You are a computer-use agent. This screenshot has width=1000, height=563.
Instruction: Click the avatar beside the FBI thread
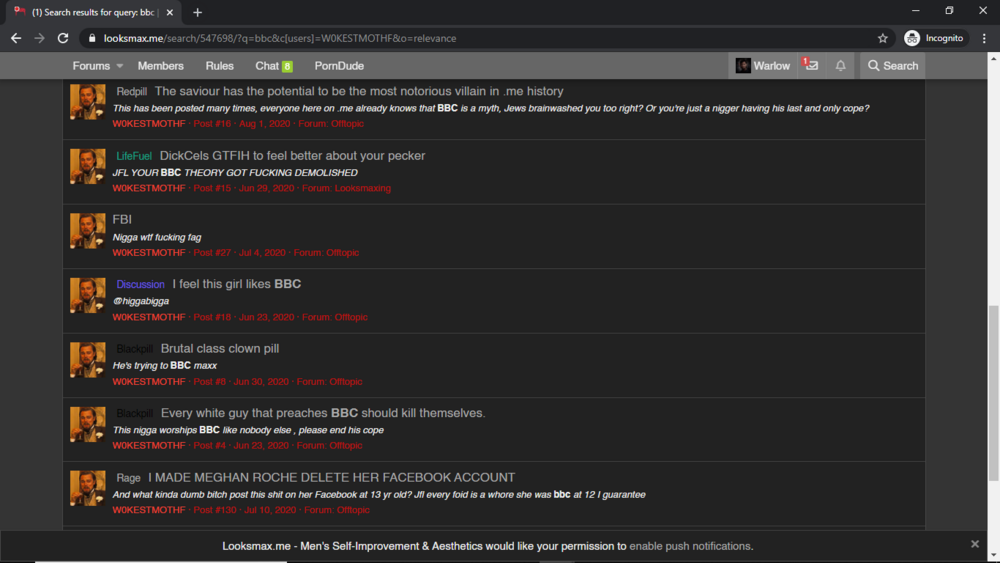click(x=87, y=231)
